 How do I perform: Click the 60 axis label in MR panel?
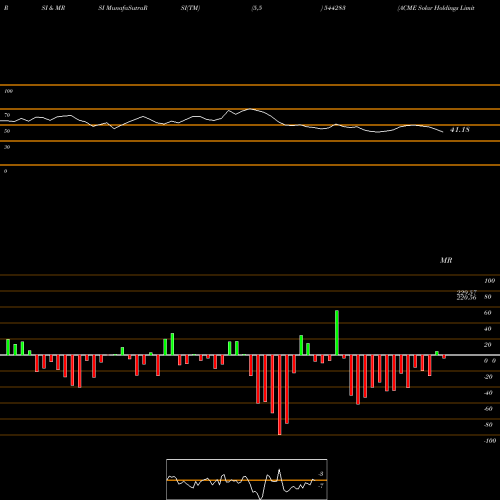click(x=487, y=313)
